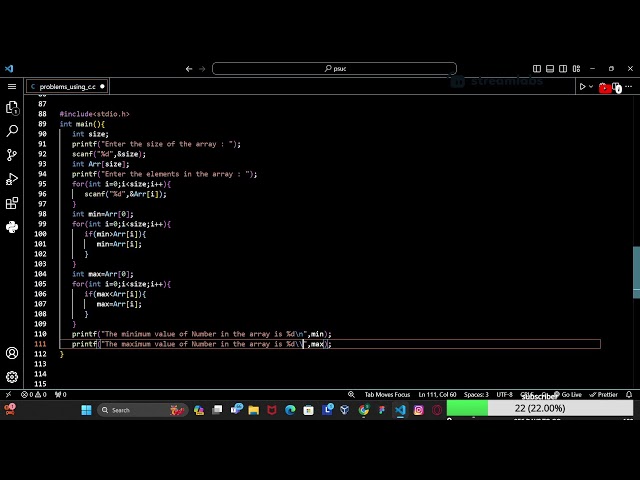
Task: Switch to VS Code in the taskbar
Action: pyautogui.click(x=400, y=410)
